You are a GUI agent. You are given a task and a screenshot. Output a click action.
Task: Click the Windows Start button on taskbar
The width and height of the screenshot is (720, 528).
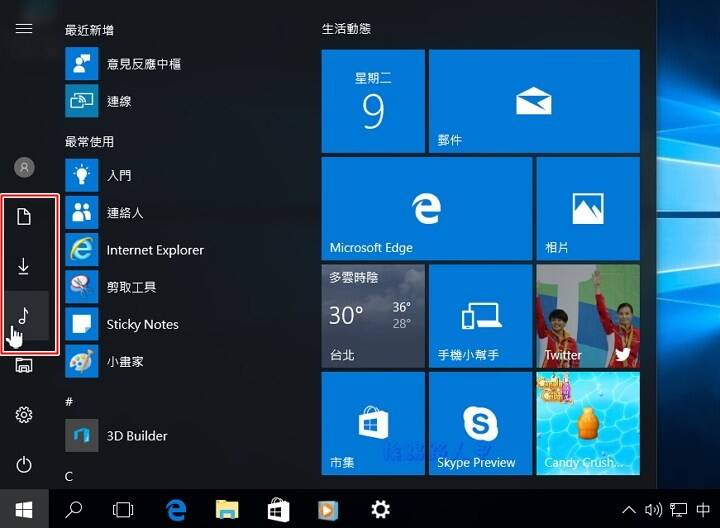pos(24,509)
